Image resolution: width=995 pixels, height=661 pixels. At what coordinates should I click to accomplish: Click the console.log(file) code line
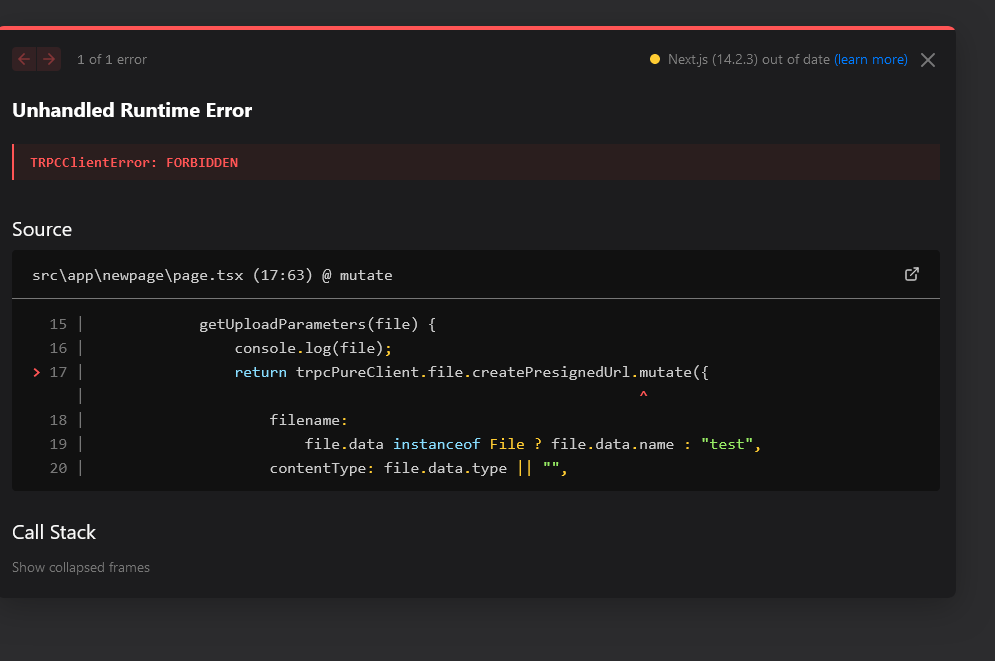click(x=313, y=348)
